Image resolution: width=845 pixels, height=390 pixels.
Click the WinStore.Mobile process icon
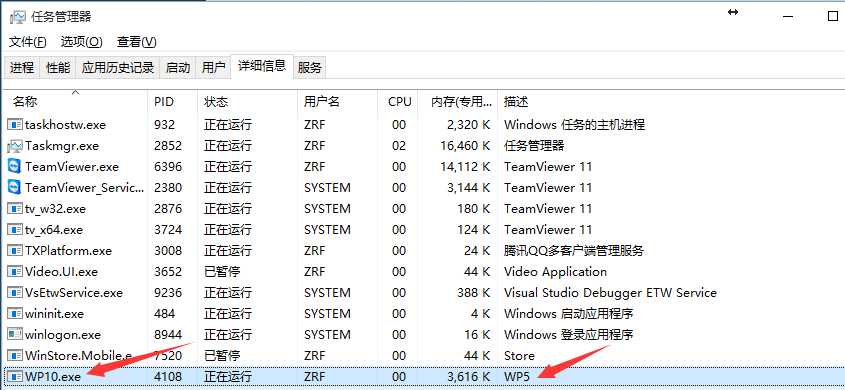point(15,356)
